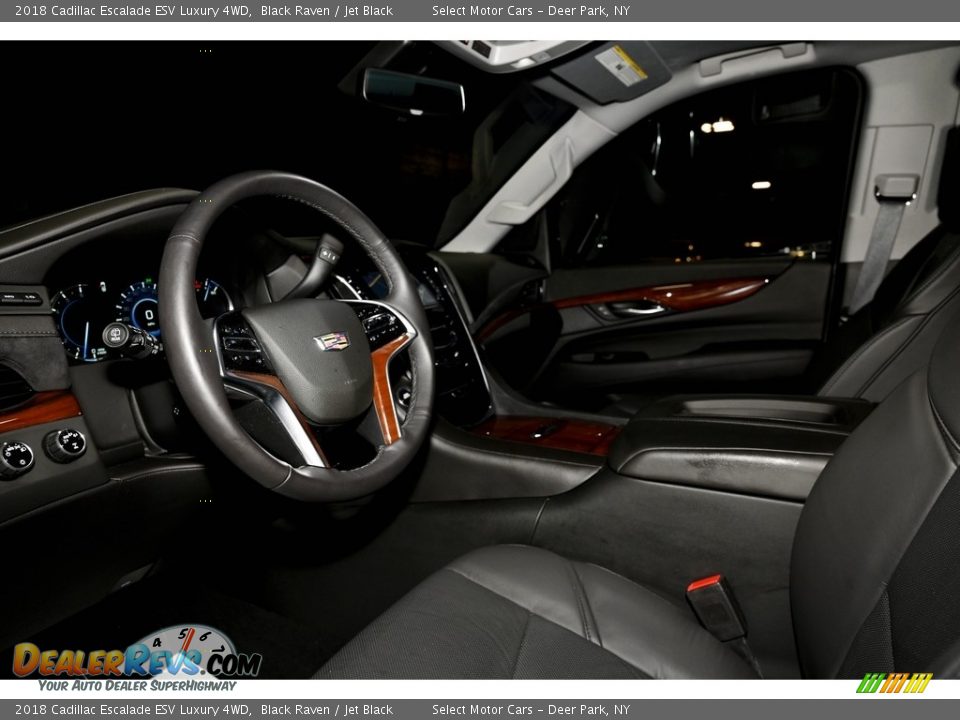Click 'Your Auto Dealer SuperHighway' tagline
960x720 pixels.
(x=137, y=686)
